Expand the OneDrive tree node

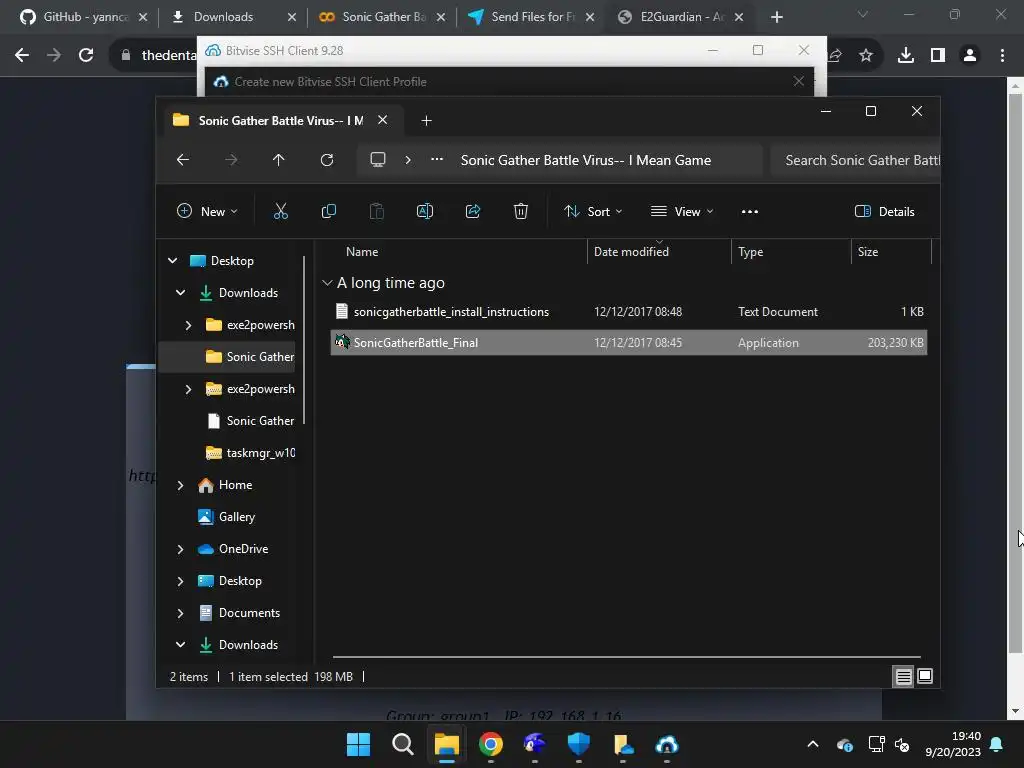tap(180, 549)
